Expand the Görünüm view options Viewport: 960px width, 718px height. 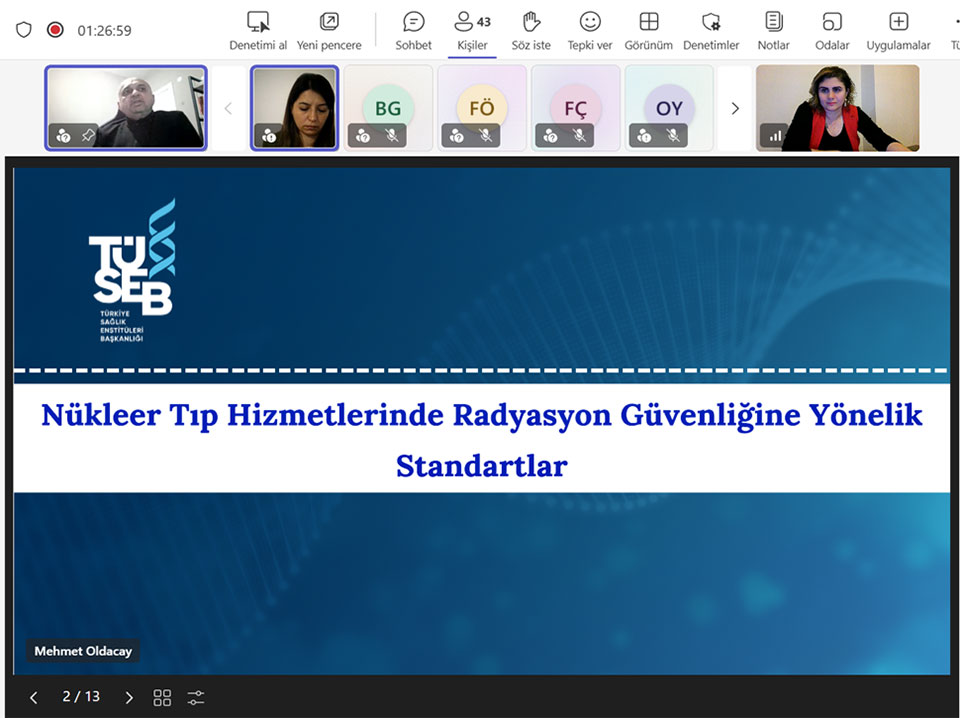click(x=648, y=23)
